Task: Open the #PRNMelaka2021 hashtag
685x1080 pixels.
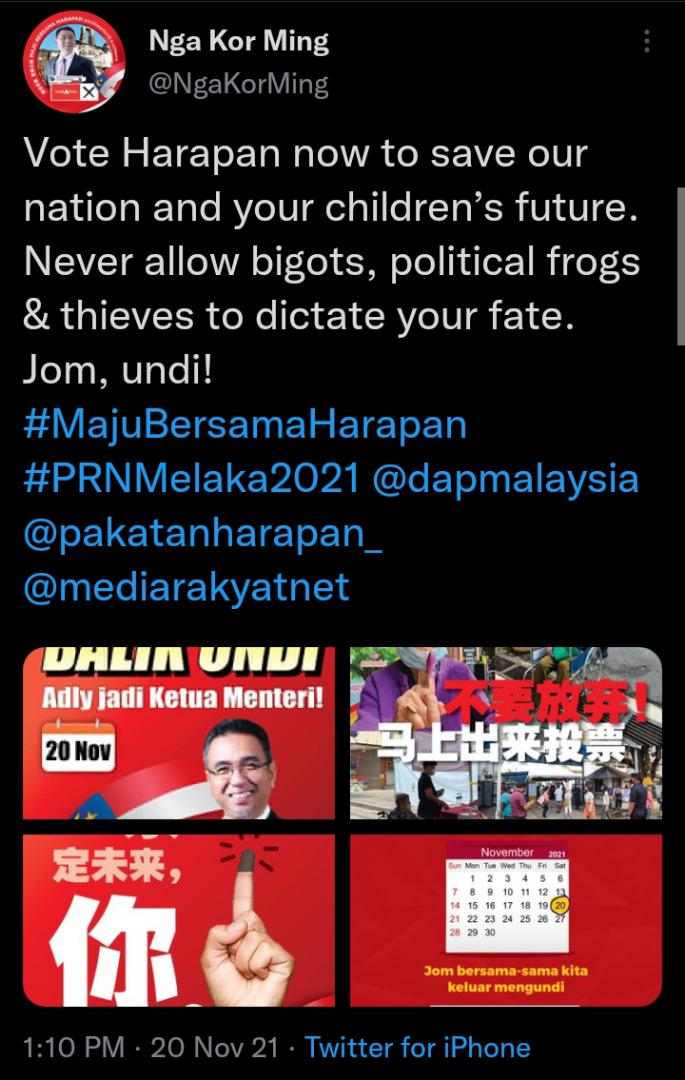Action: point(191,479)
